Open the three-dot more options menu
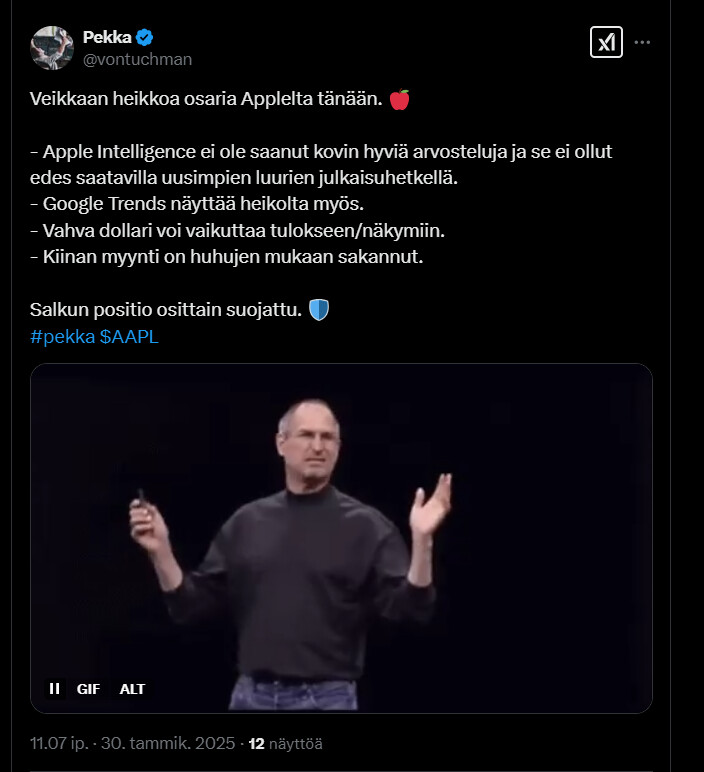704x772 pixels. (x=642, y=42)
